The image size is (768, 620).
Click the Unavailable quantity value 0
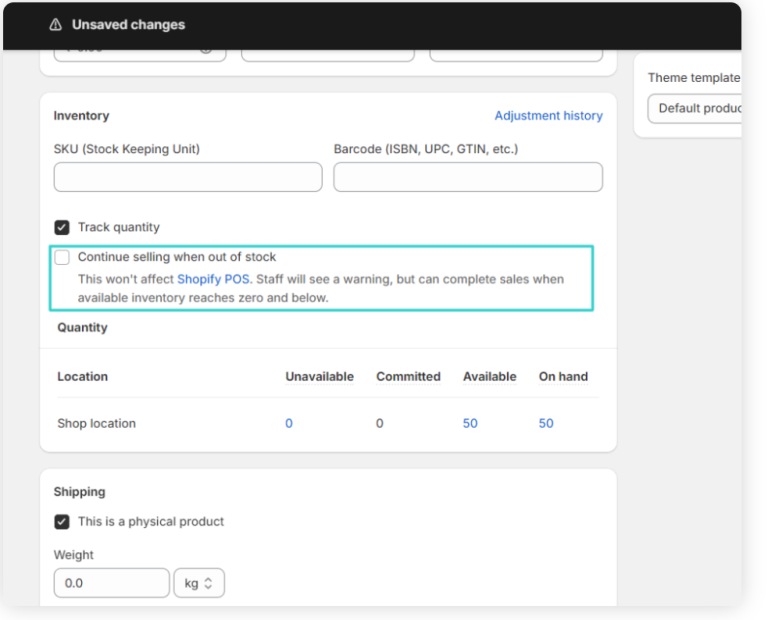[x=289, y=424]
